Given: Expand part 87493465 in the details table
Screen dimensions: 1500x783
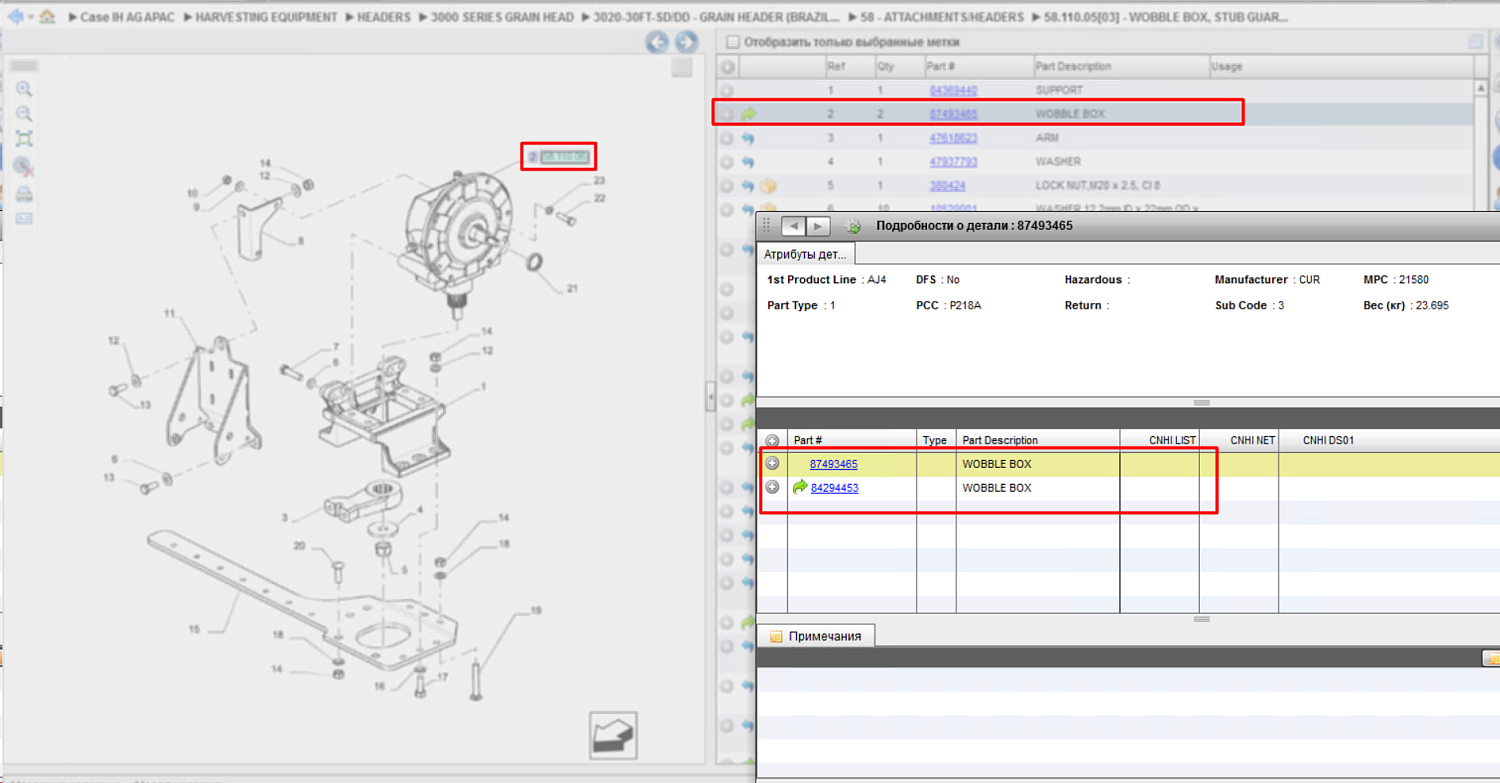Looking at the screenshot, I should [x=772, y=464].
